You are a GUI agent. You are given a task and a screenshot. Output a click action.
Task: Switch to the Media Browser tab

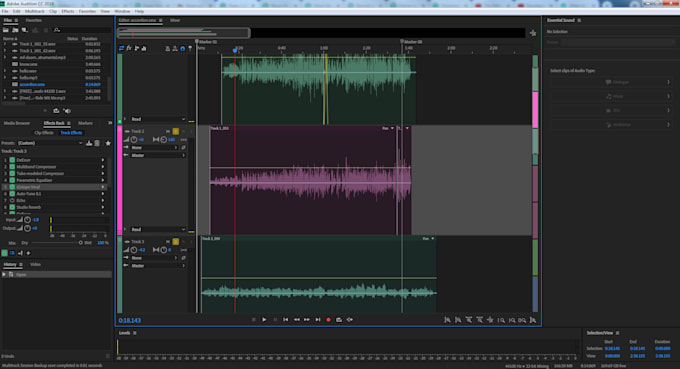click(x=17, y=123)
